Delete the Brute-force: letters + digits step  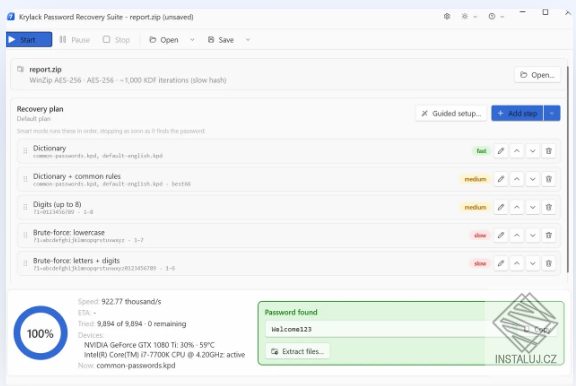pos(549,263)
